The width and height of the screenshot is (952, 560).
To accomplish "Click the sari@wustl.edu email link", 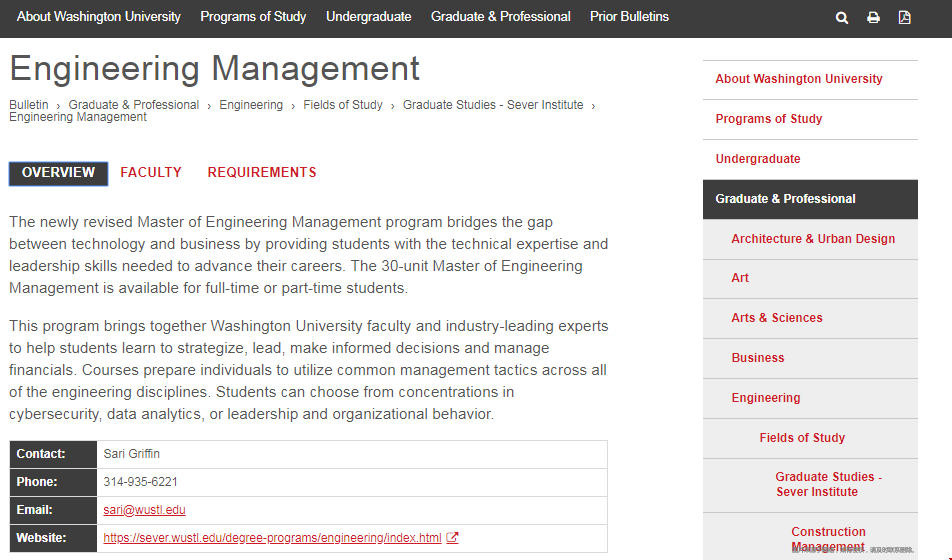I will 144,510.
